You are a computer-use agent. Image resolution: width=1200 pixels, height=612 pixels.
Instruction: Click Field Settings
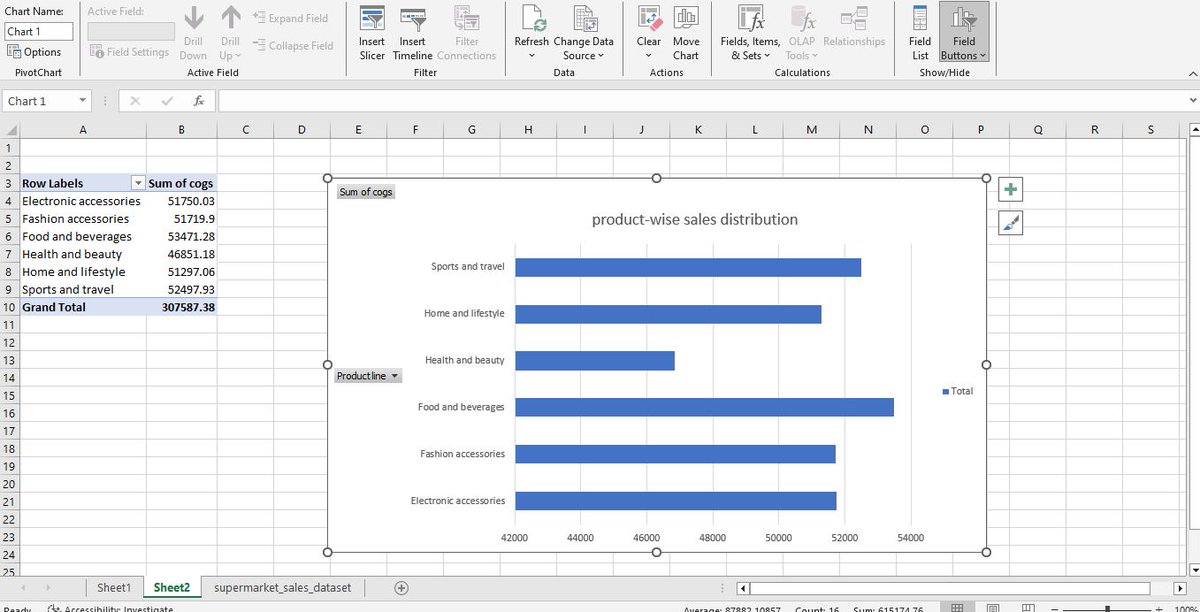point(129,52)
